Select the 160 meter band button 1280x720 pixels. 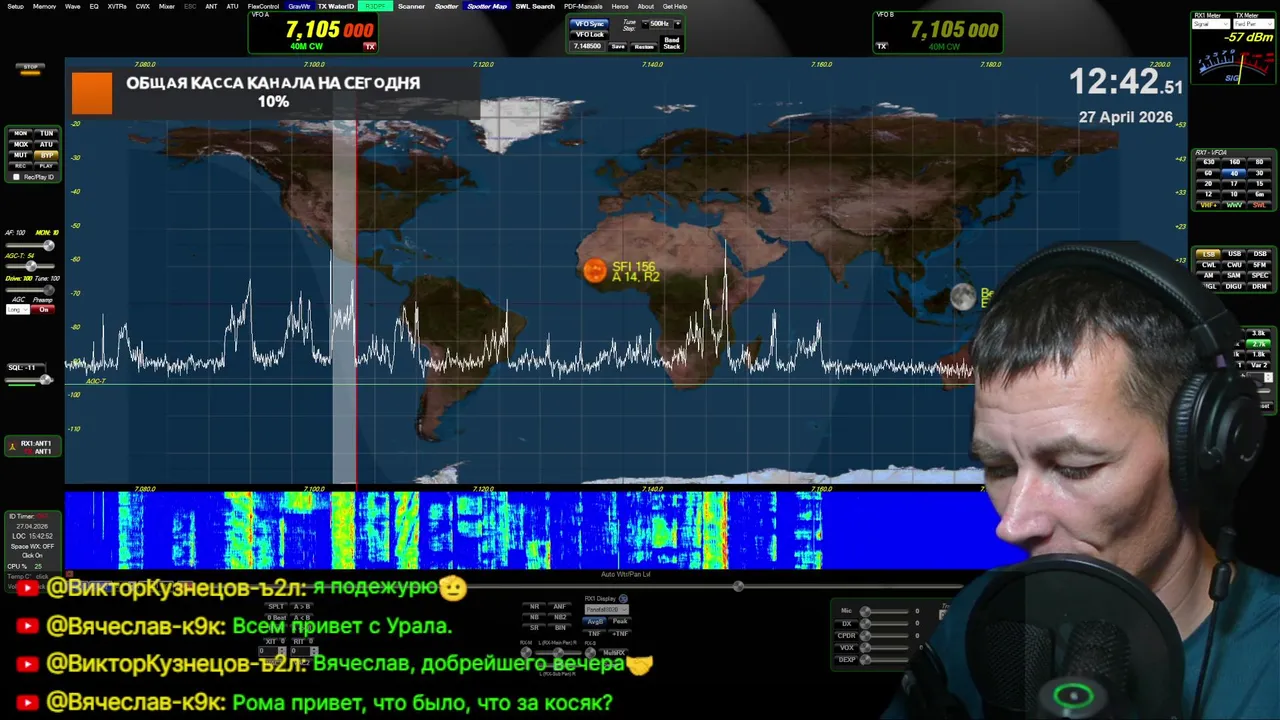(x=1234, y=162)
